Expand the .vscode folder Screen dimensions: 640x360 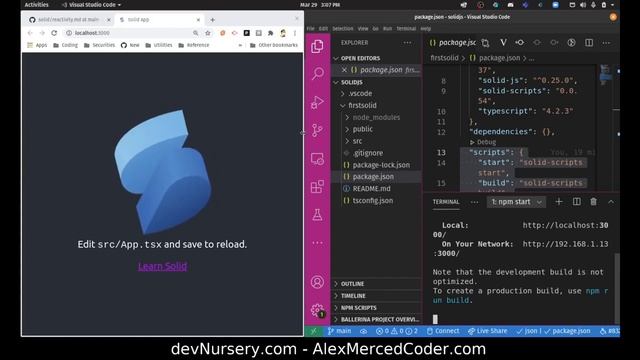360,93
